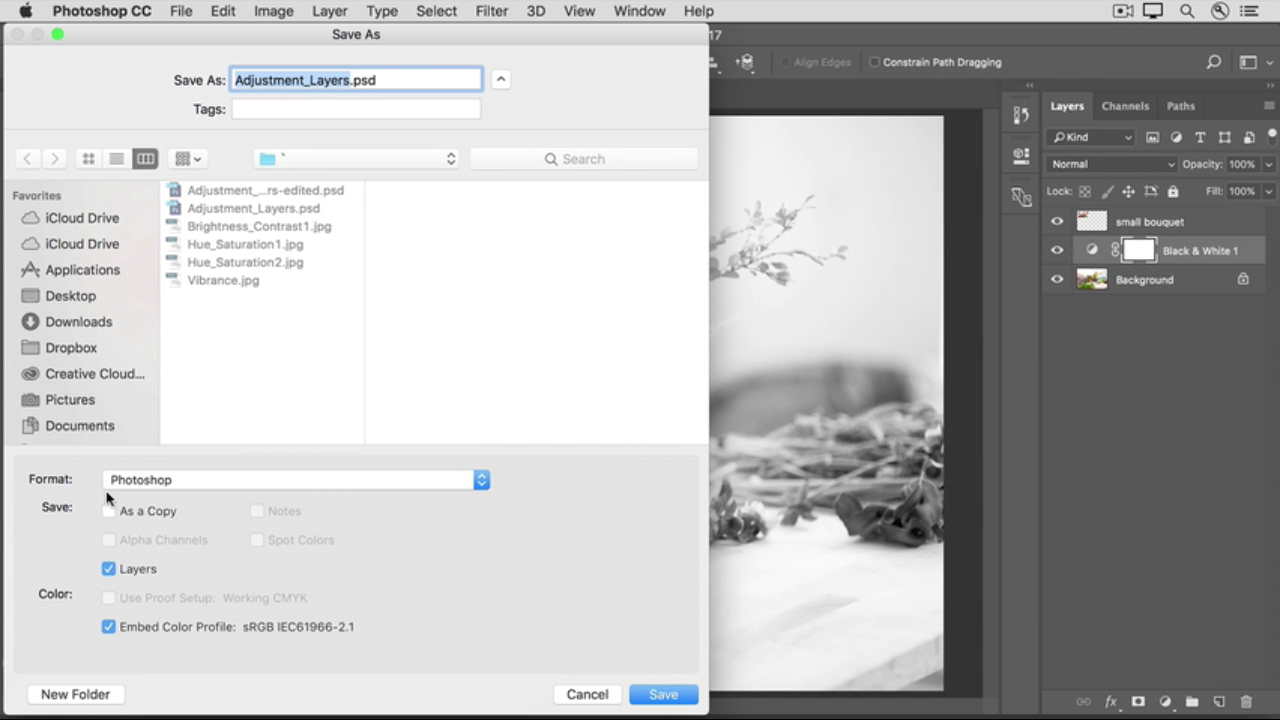Click the Tags input field
Viewport: 1280px width, 720px height.
click(x=356, y=109)
